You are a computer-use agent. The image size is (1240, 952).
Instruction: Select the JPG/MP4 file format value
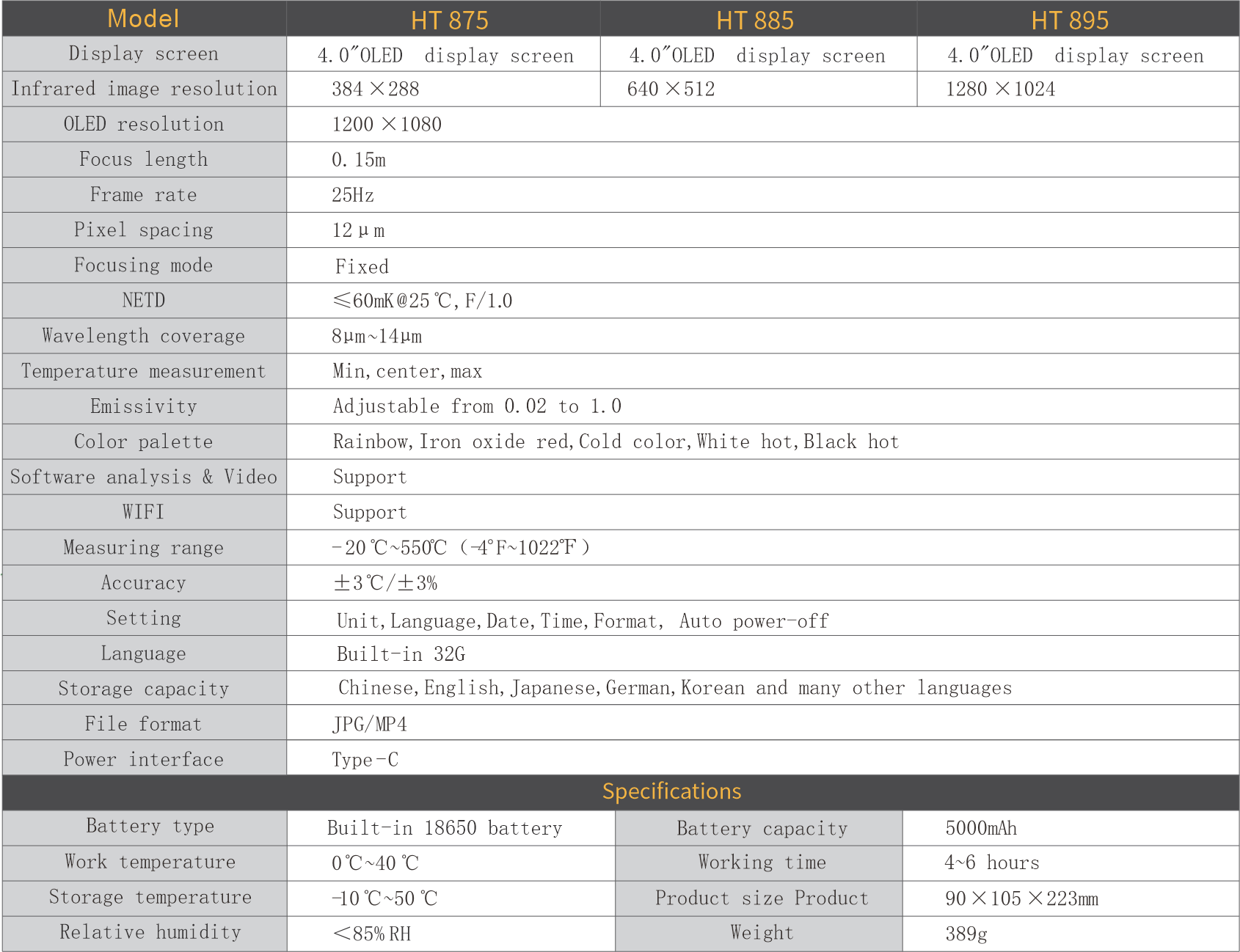click(369, 725)
